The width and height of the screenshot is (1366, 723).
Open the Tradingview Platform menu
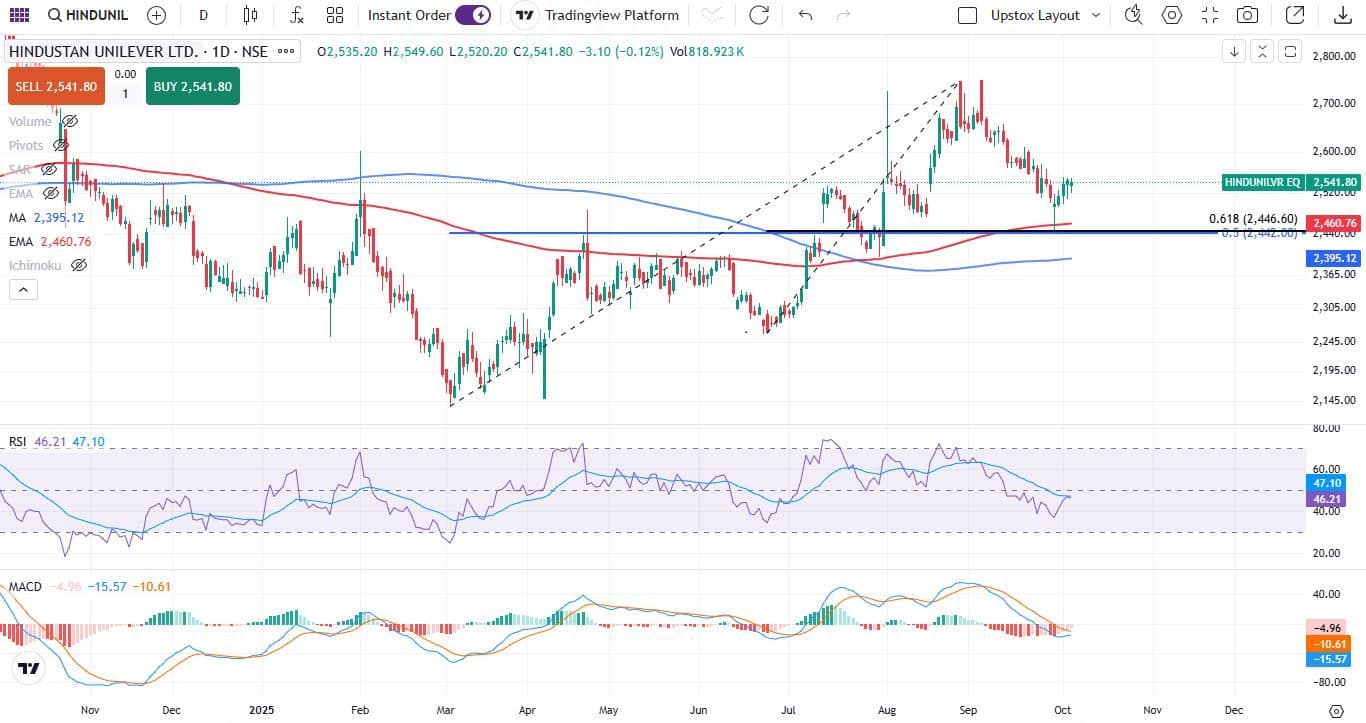coord(595,15)
